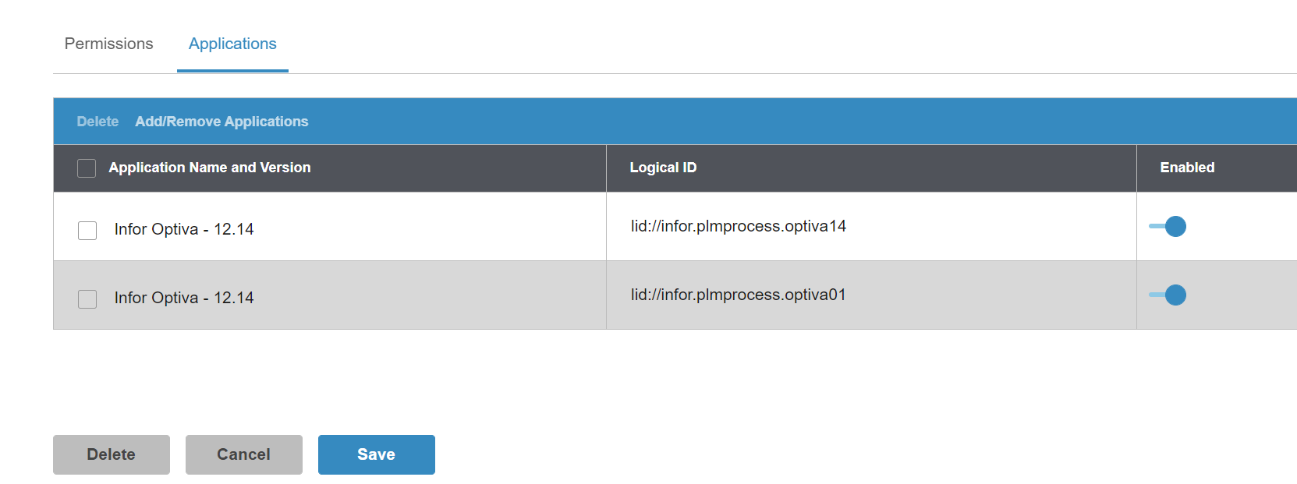Check the box for the optiva01 row
Viewport: 1297px width, 484px height.
pyautogui.click(x=88, y=298)
